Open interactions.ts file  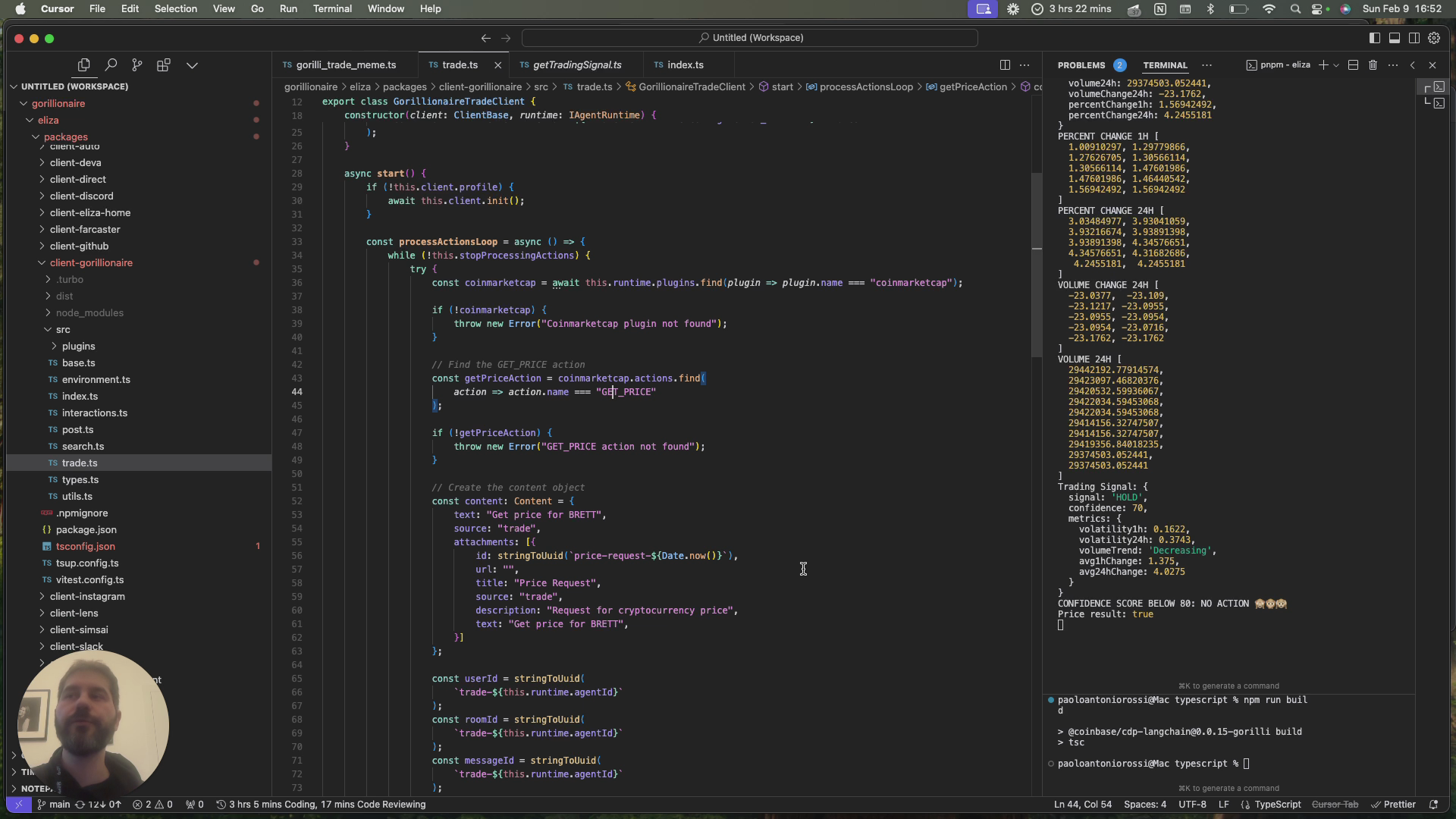coord(94,413)
